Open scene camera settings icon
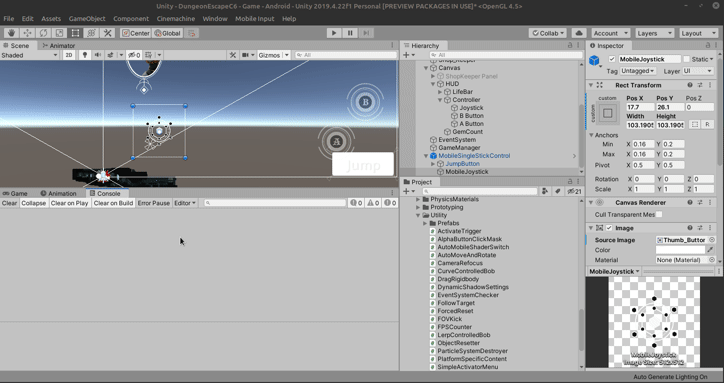 pyautogui.click(x=246, y=55)
